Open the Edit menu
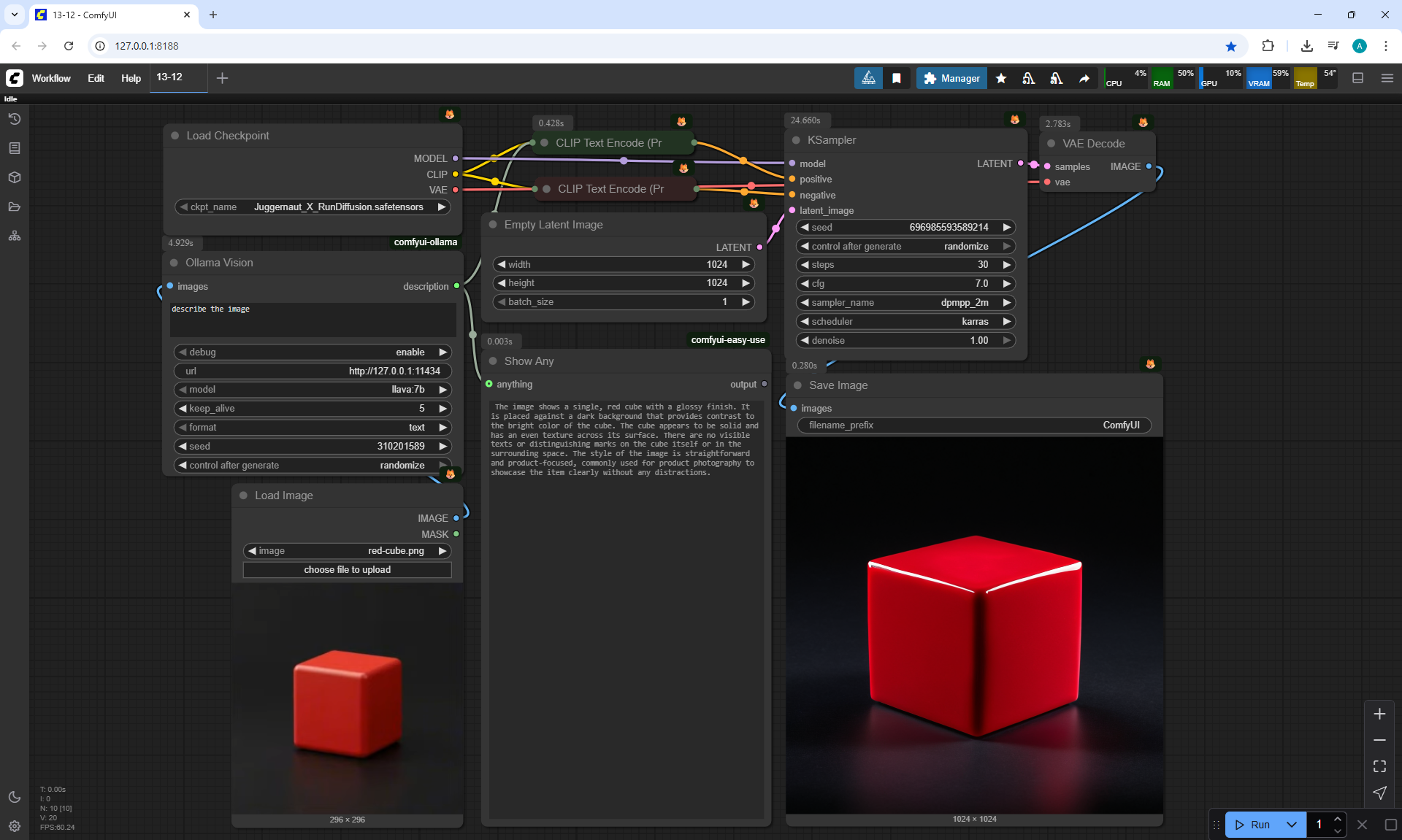Viewport: 1402px width, 840px height. [x=96, y=78]
